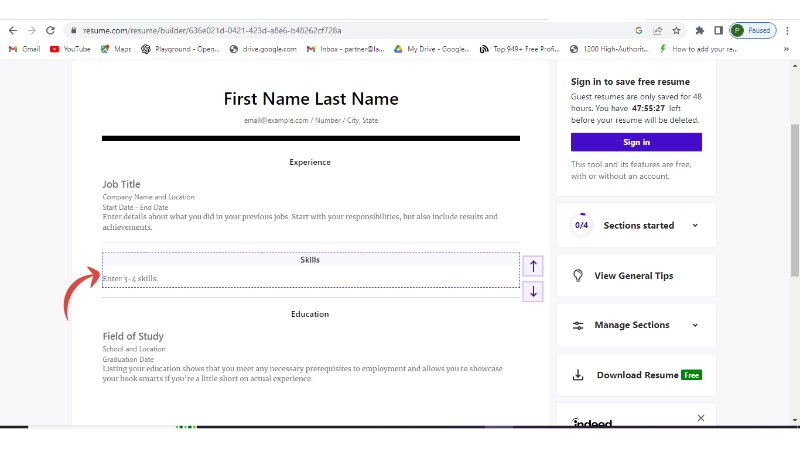Bookmark this page with star icon
This screenshot has width=800, height=449.
point(676,31)
